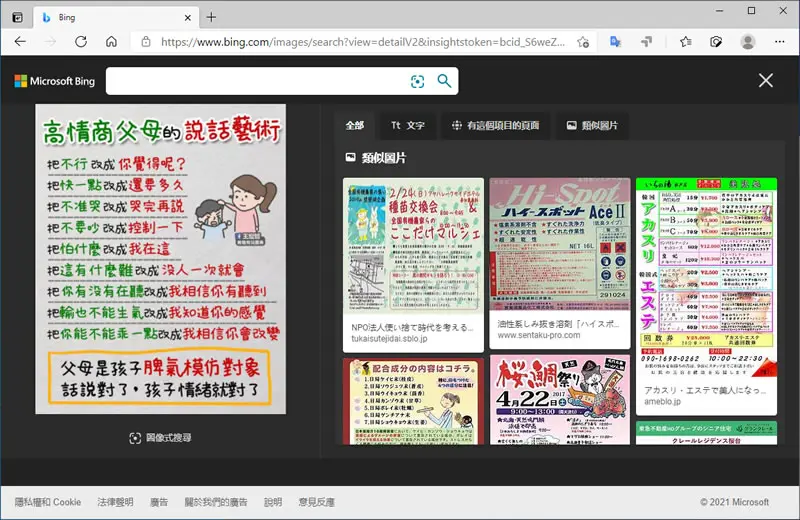This screenshot has width=800, height=520.
Task: Go to browser home page
Action: (x=111, y=41)
